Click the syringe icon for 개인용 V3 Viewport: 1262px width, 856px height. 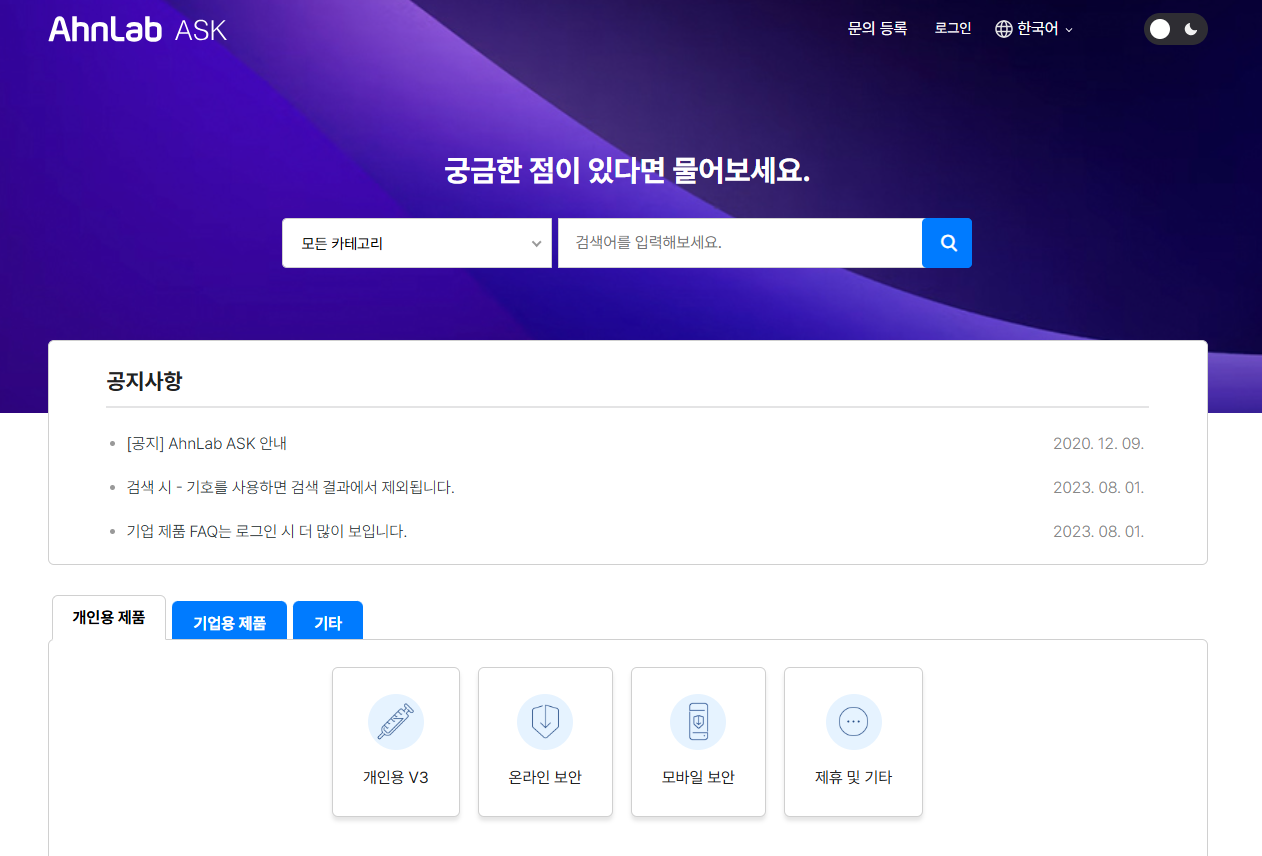click(x=396, y=722)
